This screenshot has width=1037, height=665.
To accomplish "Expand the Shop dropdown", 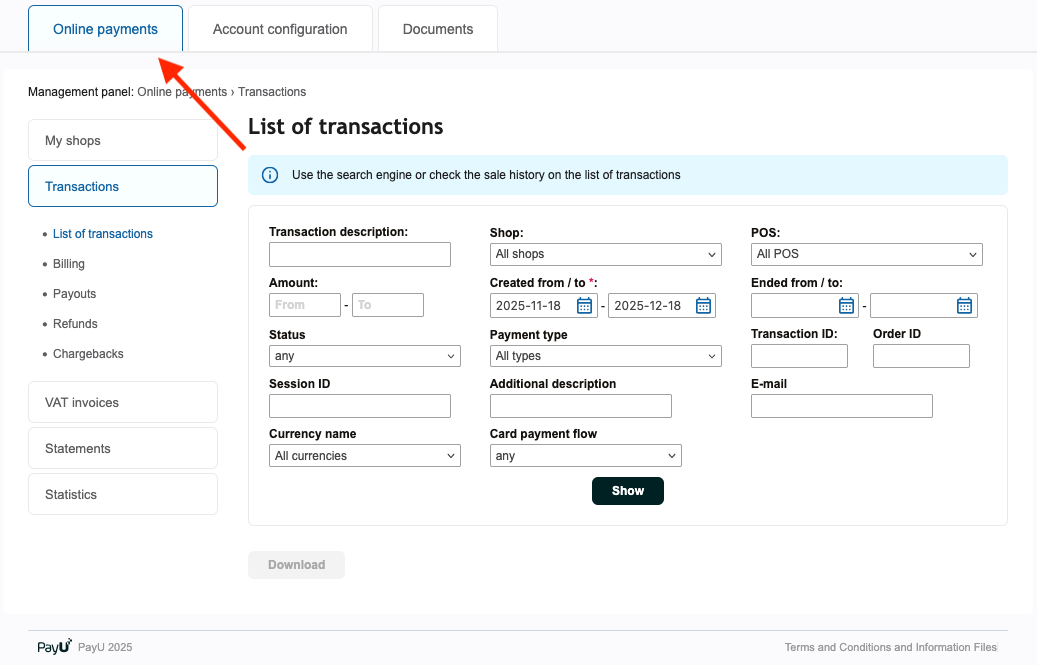I will [605, 254].
